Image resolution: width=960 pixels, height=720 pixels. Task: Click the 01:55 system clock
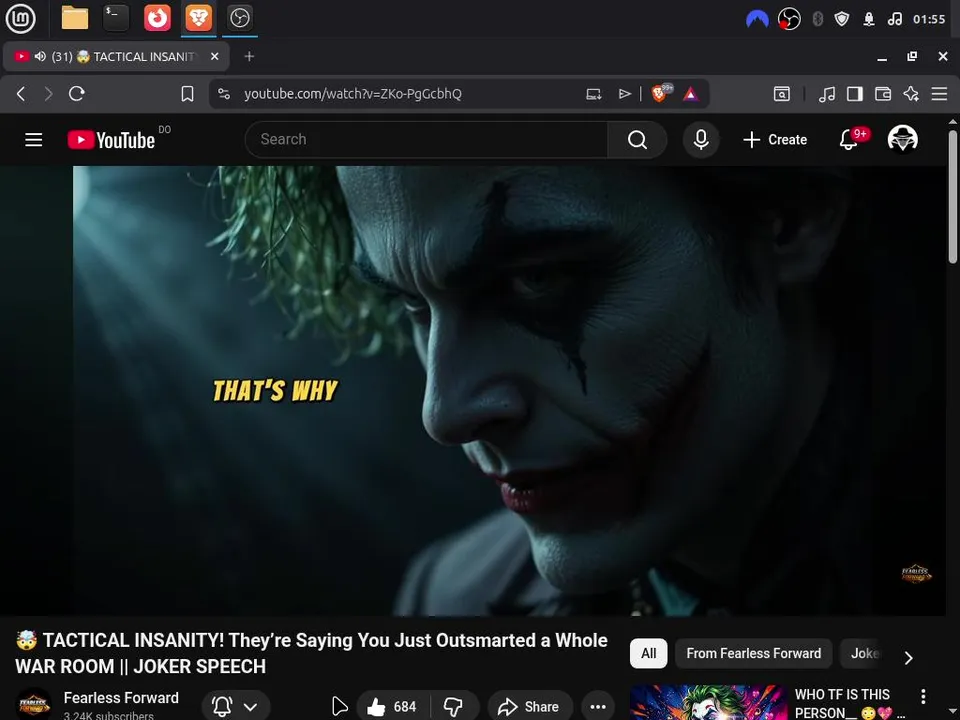coord(929,19)
